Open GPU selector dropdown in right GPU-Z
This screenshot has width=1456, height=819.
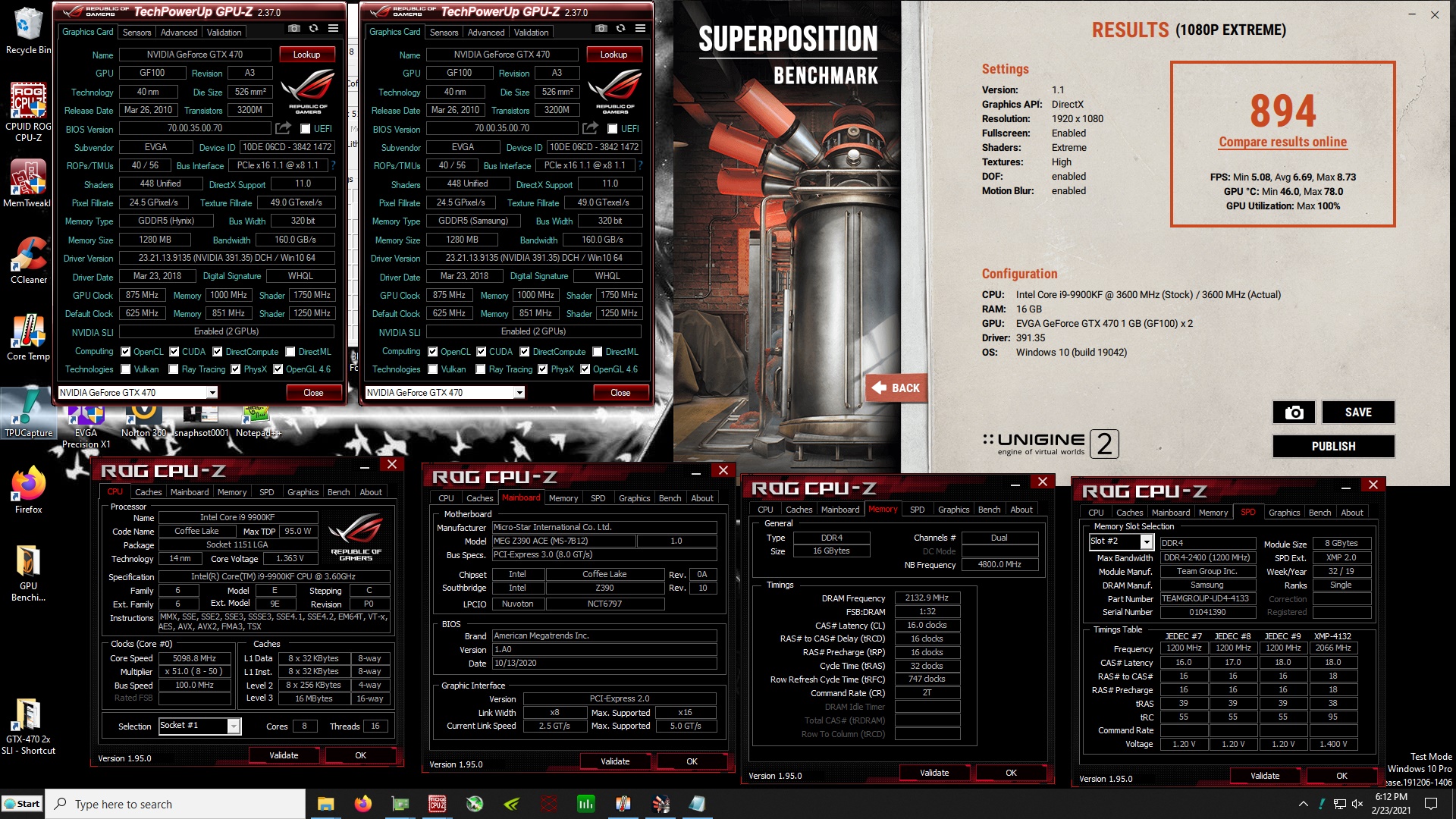pos(445,392)
